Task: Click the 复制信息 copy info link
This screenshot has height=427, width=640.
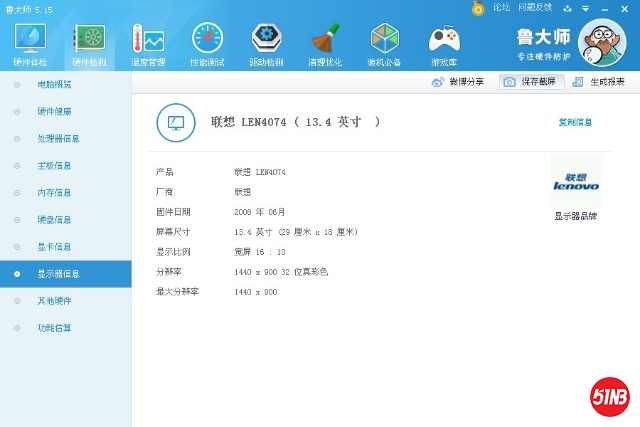Action: click(x=575, y=122)
